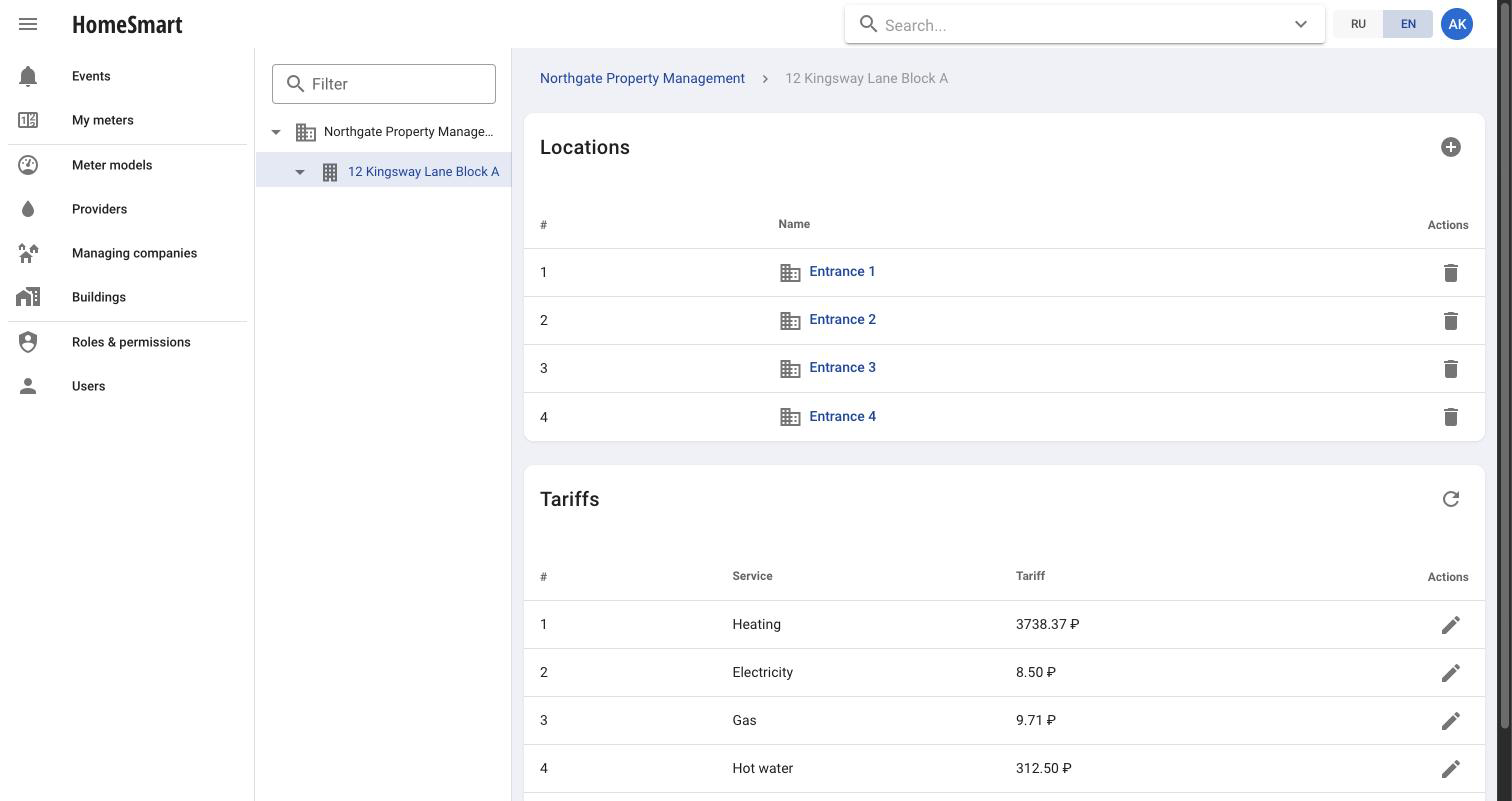This screenshot has width=1512, height=801.
Task: Click the Meter models gauge icon
Action: pyautogui.click(x=28, y=165)
